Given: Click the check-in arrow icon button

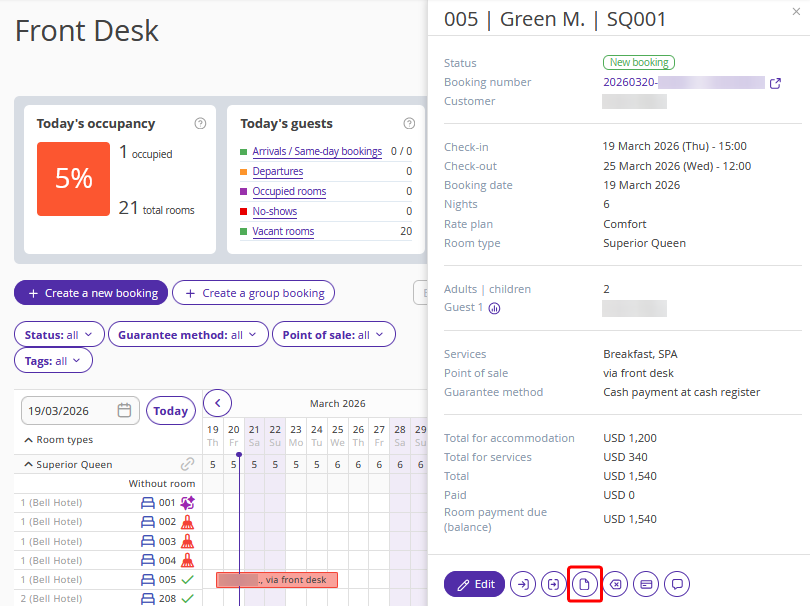Looking at the screenshot, I should (523, 584).
